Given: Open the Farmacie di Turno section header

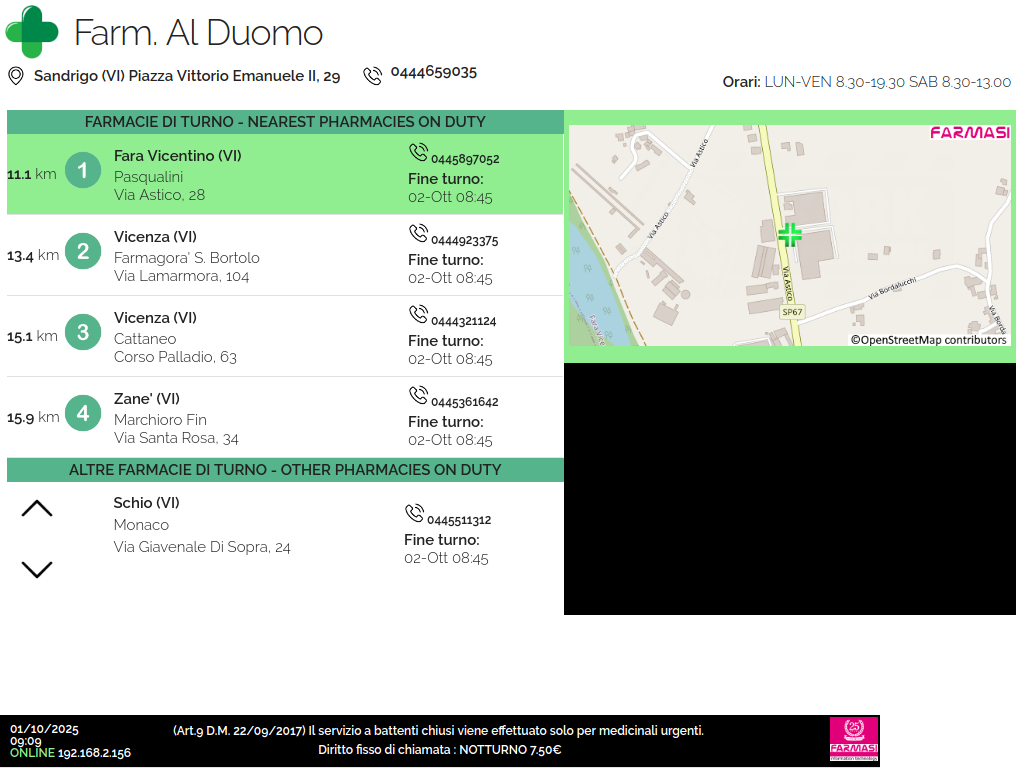Looking at the screenshot, I should click(x=285, y=122).
